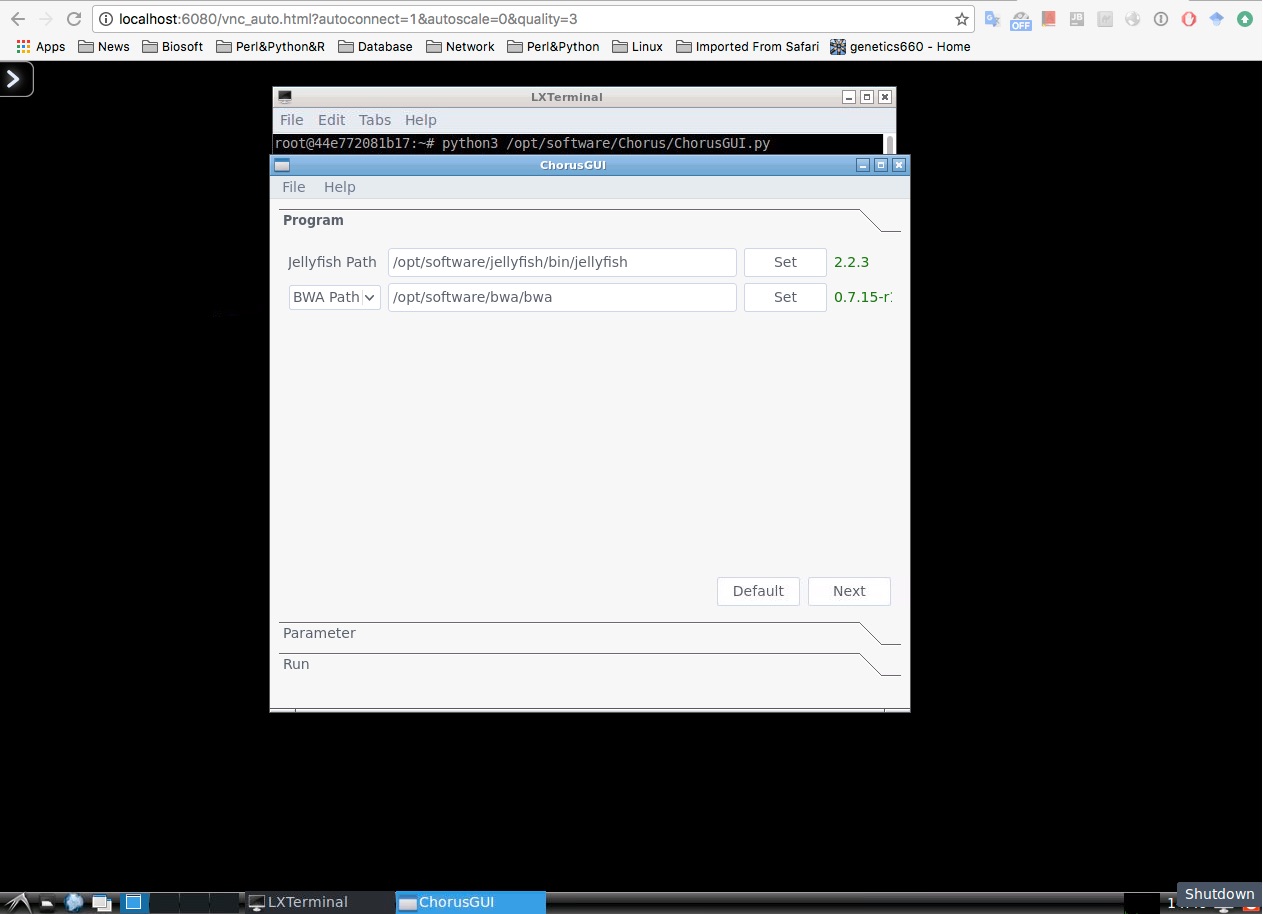
Task: Click the python3 command line in terminal
Action: click(522, 143)
